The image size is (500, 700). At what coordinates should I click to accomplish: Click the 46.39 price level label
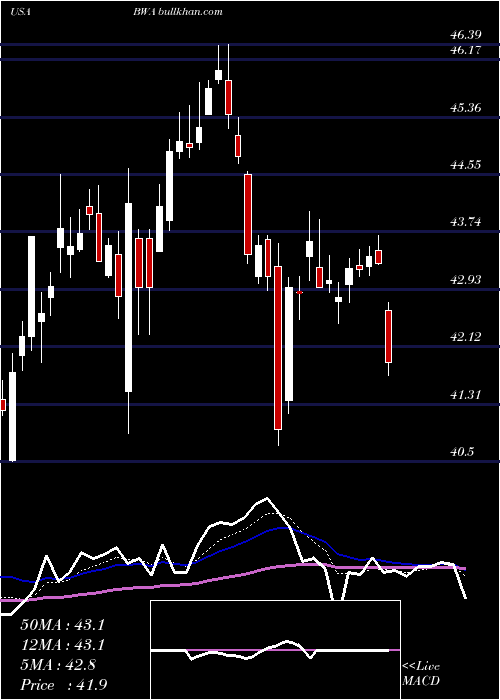point(466,35)
